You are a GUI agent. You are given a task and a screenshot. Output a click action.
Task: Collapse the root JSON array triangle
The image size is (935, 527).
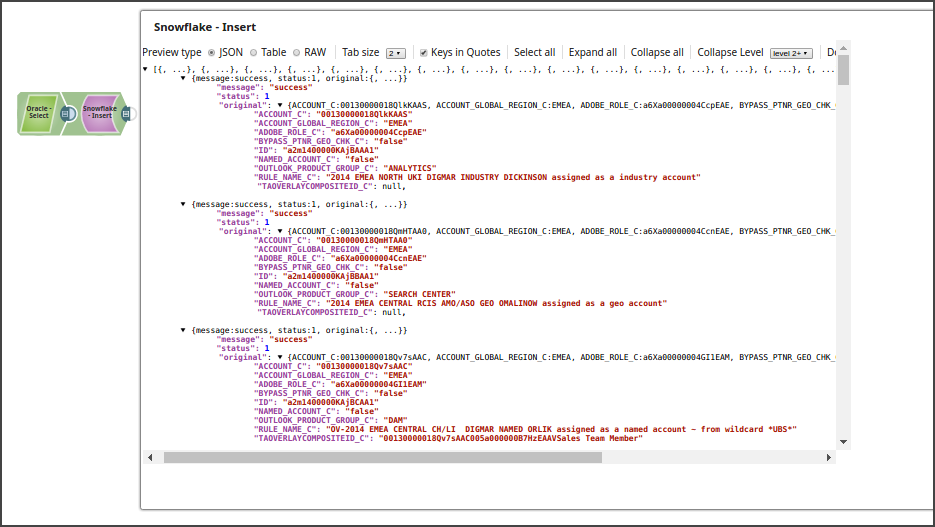pos(146,69)
